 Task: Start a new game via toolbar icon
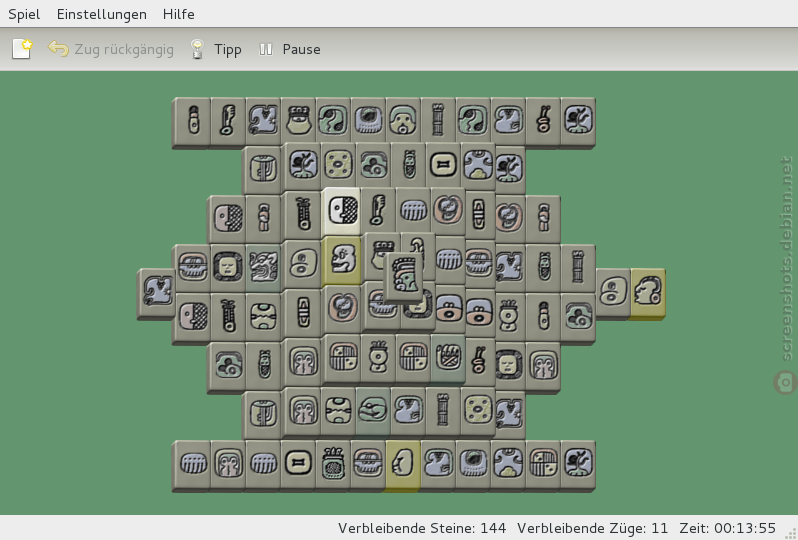pos(22,49)
